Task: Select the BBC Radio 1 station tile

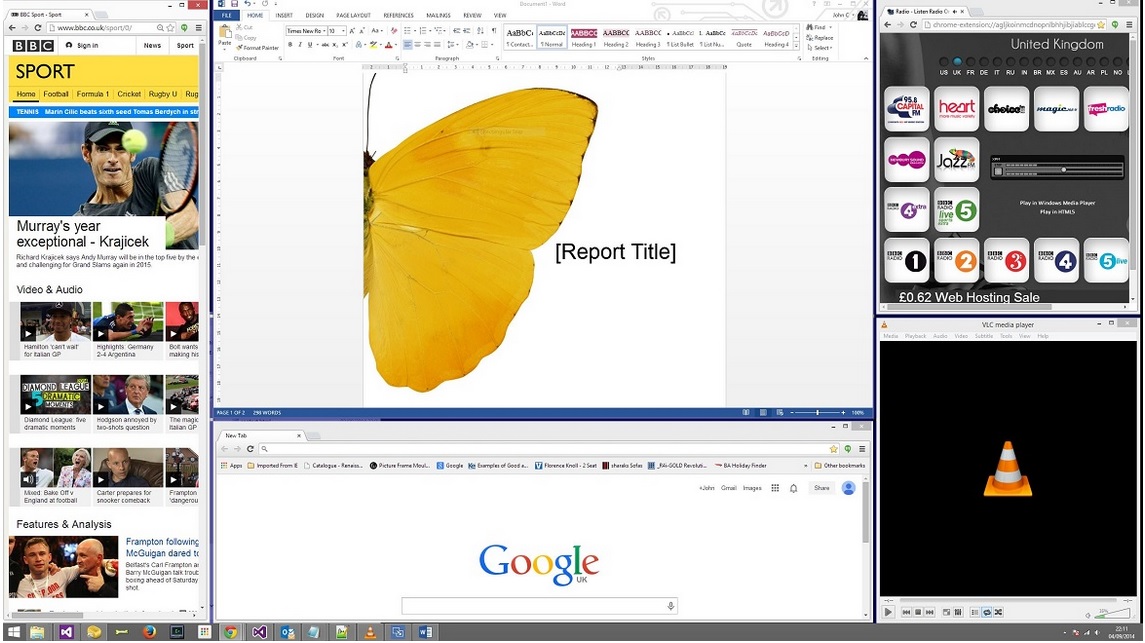Action: pos(907,261)
